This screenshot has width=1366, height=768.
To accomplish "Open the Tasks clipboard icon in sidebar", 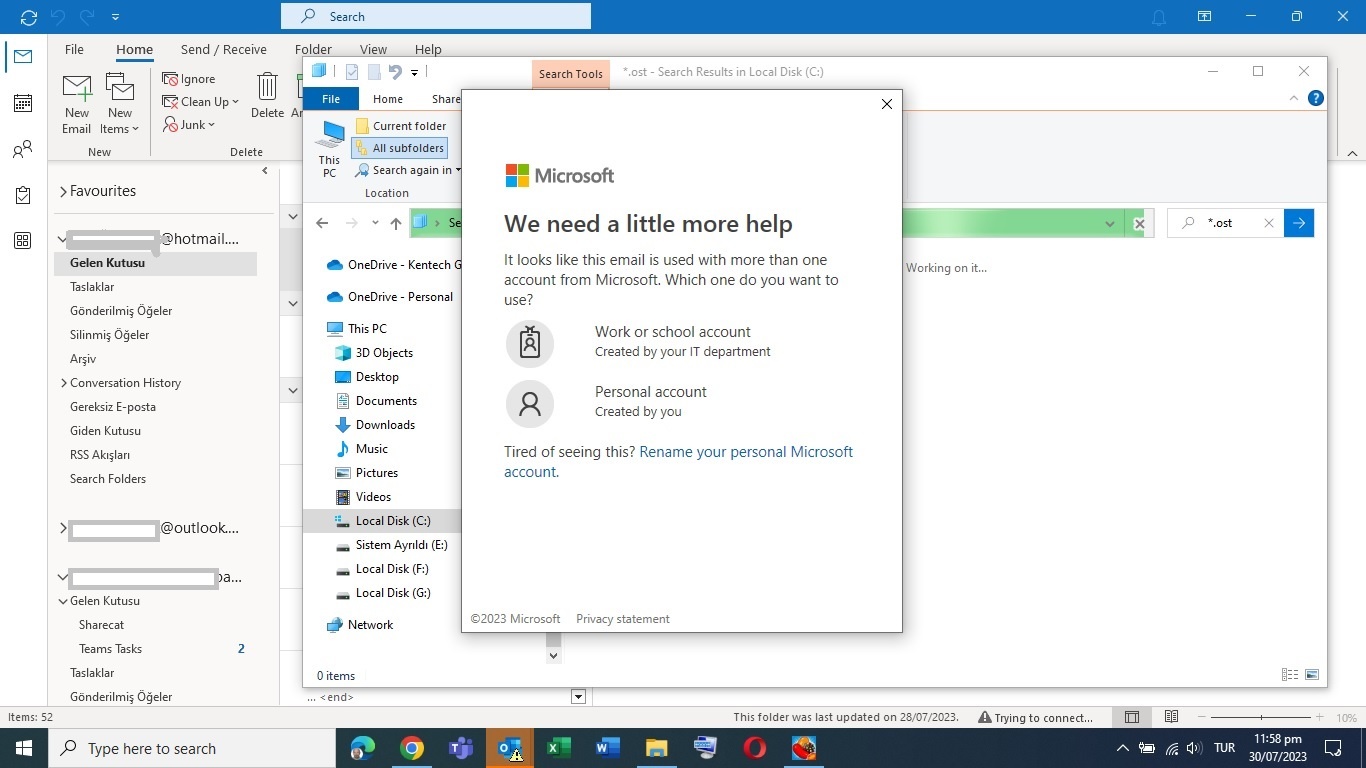I will (22, 195).
